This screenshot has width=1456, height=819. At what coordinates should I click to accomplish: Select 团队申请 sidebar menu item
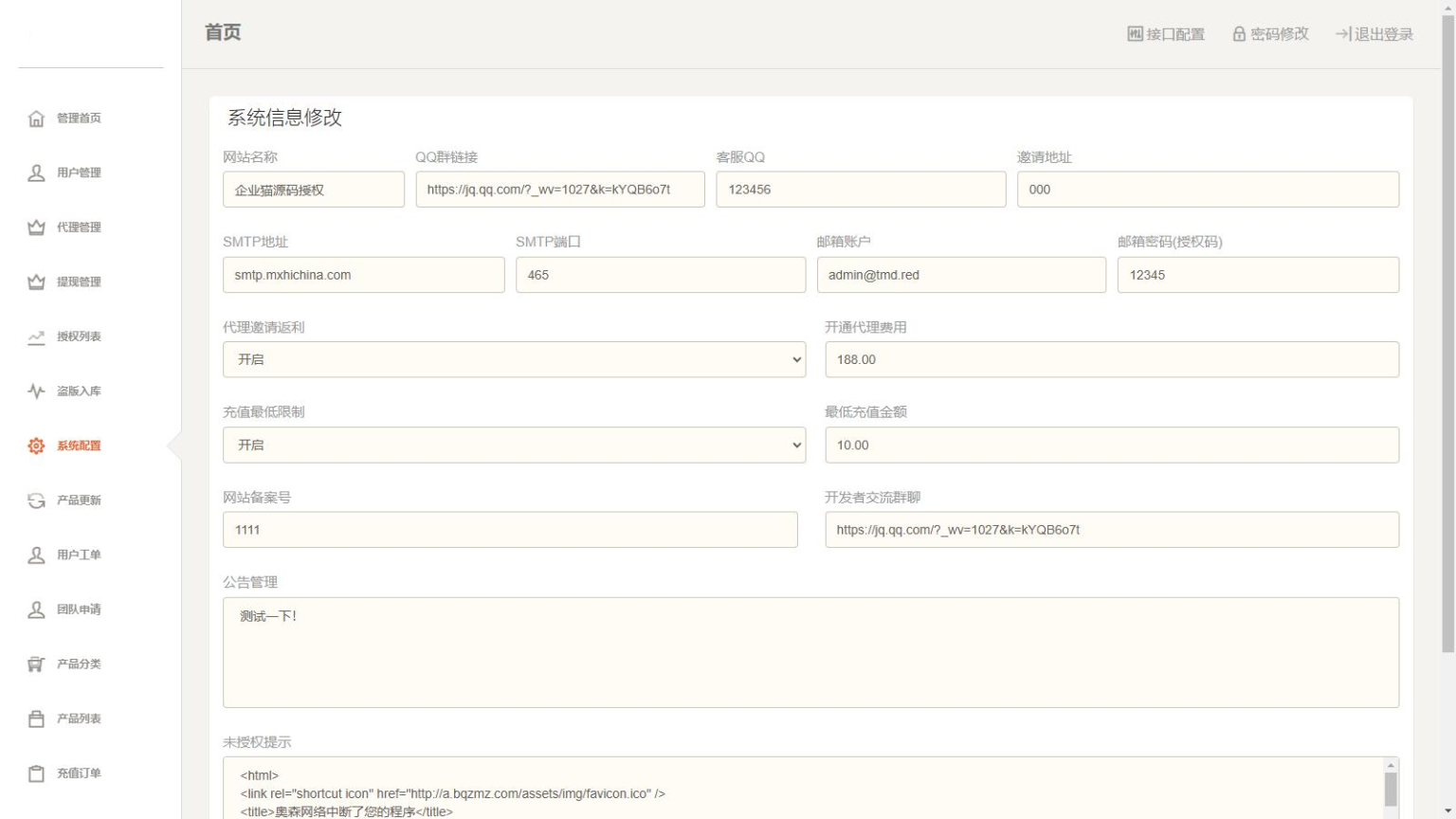[x=78, y=610]
